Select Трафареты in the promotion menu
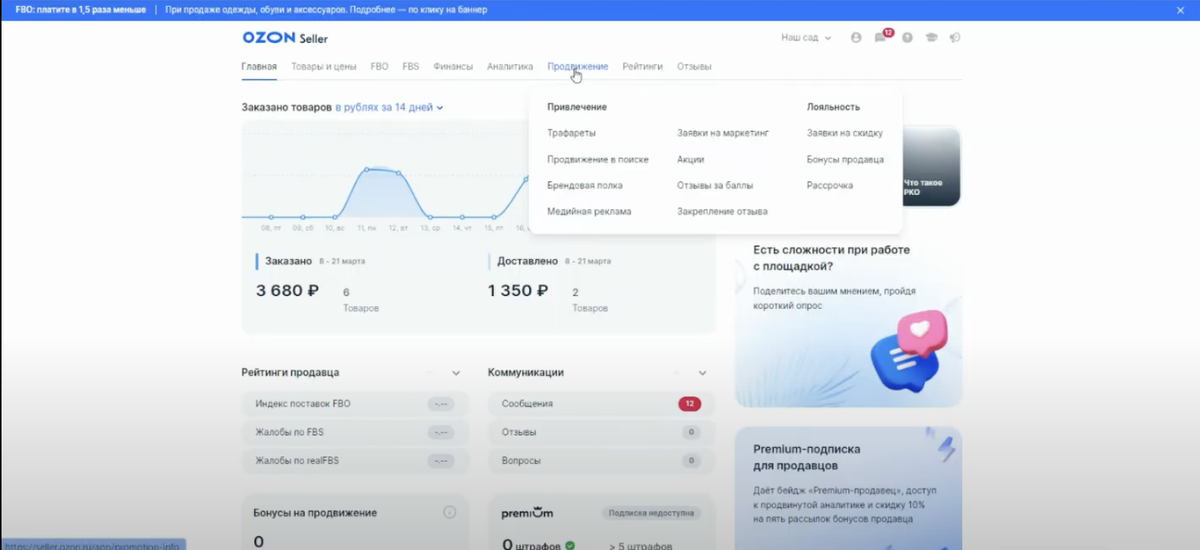The height and width of the screenshot is (550, 1200). coord(572,133)
